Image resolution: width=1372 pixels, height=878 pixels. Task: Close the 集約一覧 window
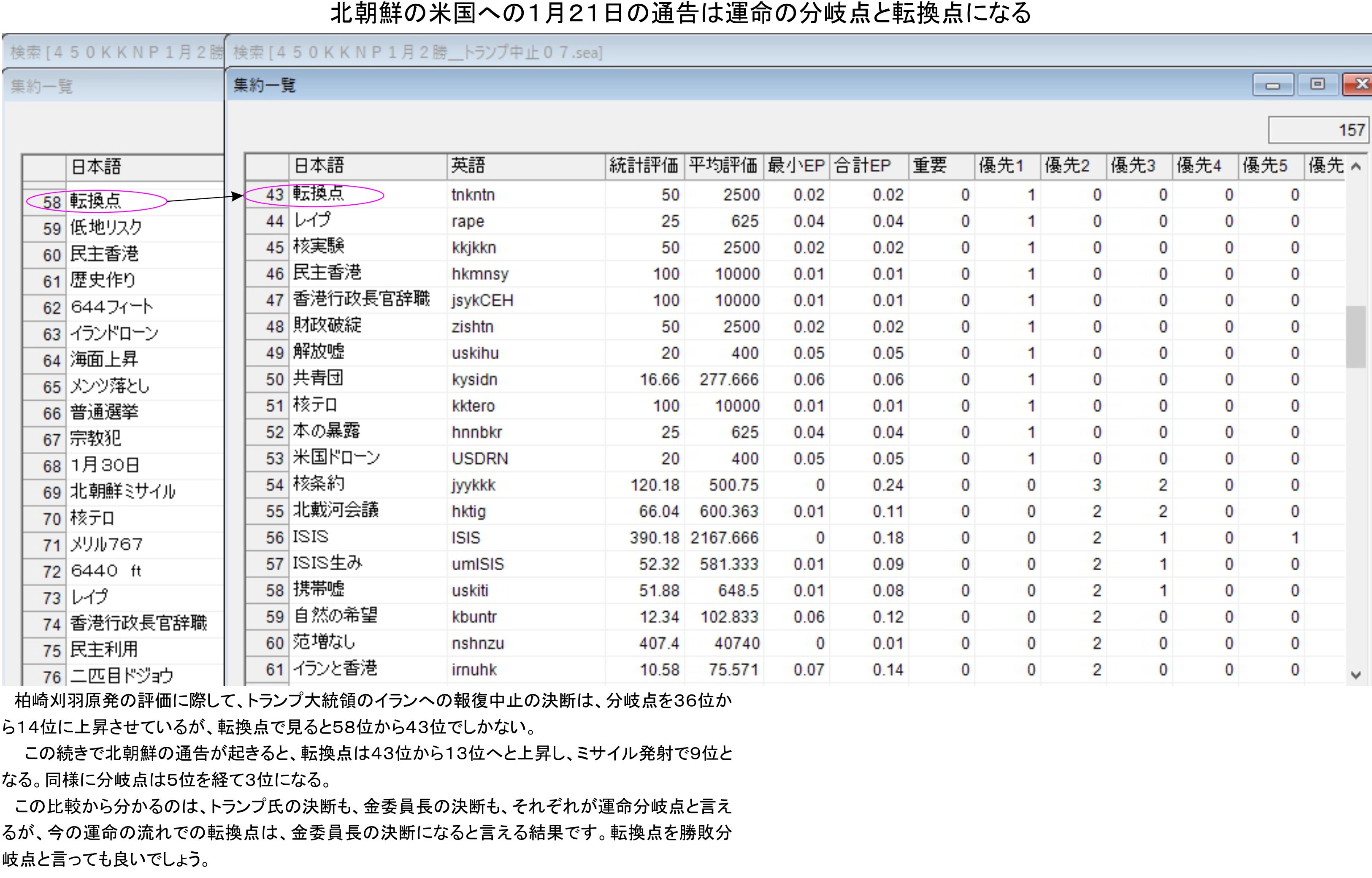pyautogui.click(x=1360, y=85)
